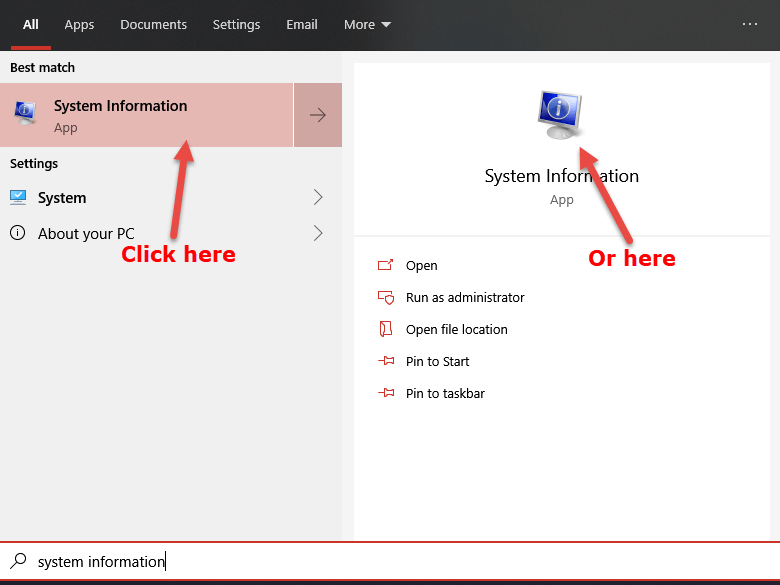The width and height of the screenshot is (780, 585).
Task: Click the Pin to Start pin icon
Action: coord(386,361)
